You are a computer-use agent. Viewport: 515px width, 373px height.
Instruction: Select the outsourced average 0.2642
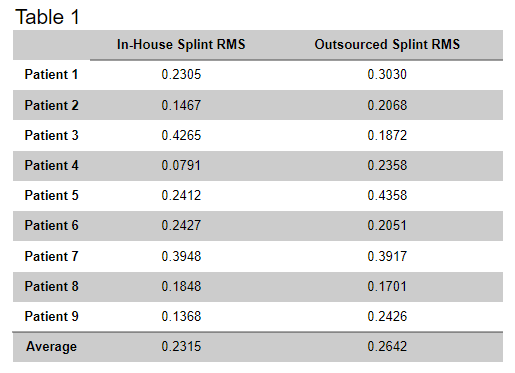(x=387, y=346)
